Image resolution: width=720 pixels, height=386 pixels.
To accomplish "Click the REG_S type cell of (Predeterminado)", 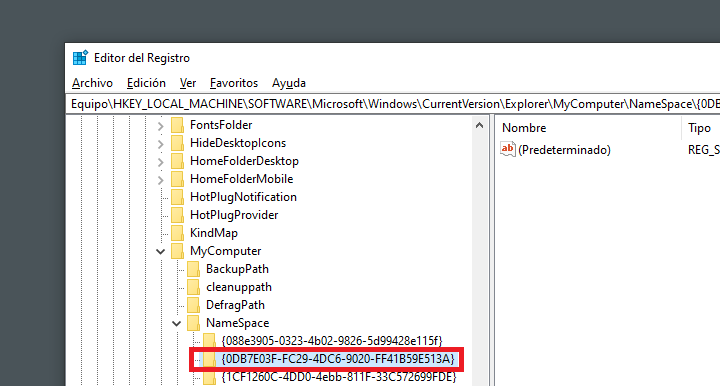I will tap(703, 150).
